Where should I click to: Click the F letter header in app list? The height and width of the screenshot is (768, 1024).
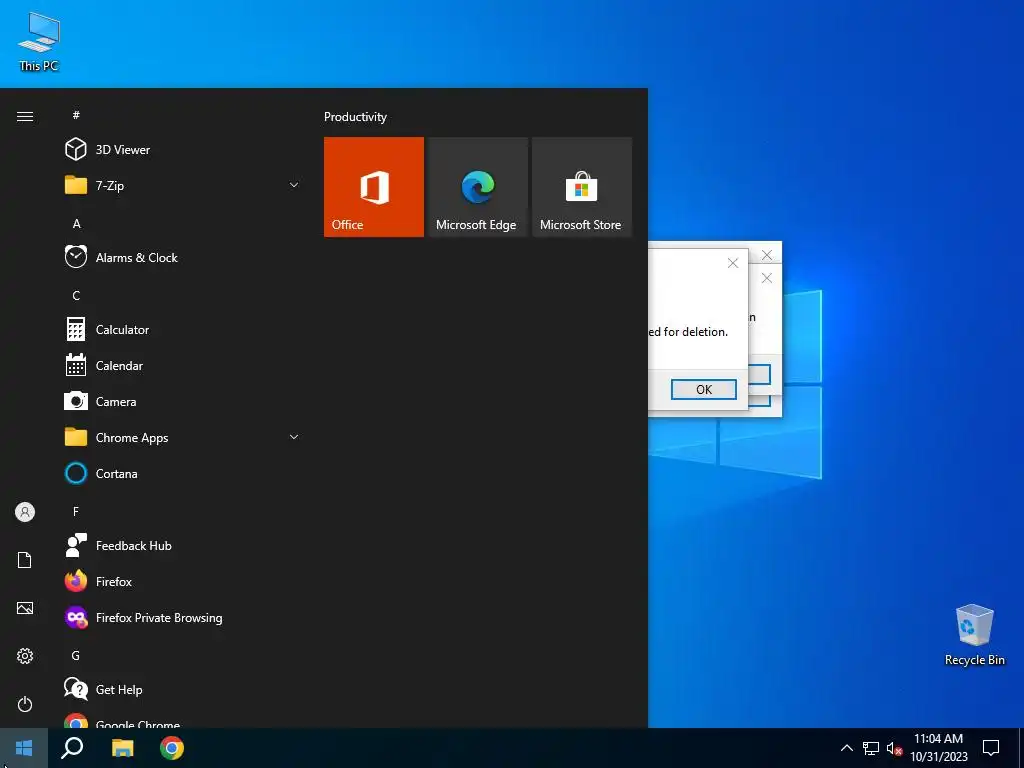(76, 511)
